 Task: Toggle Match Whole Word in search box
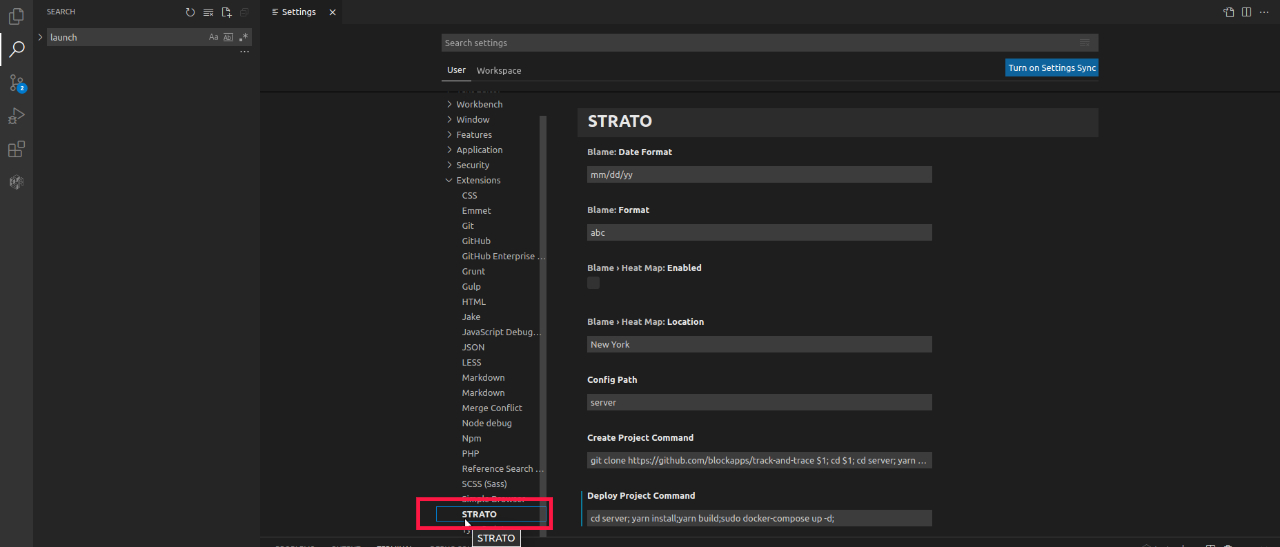point(228,37)
